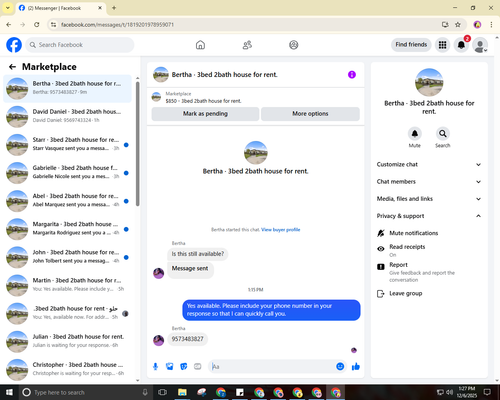Click Mark as pending button

pyautogui.click(x=205, y=114)
